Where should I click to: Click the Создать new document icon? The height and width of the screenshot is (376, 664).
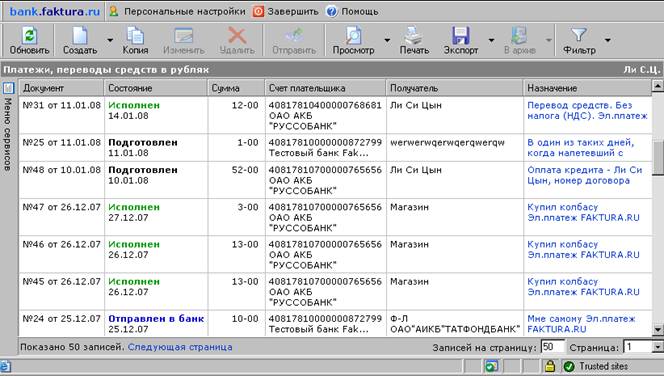(80, 36)
